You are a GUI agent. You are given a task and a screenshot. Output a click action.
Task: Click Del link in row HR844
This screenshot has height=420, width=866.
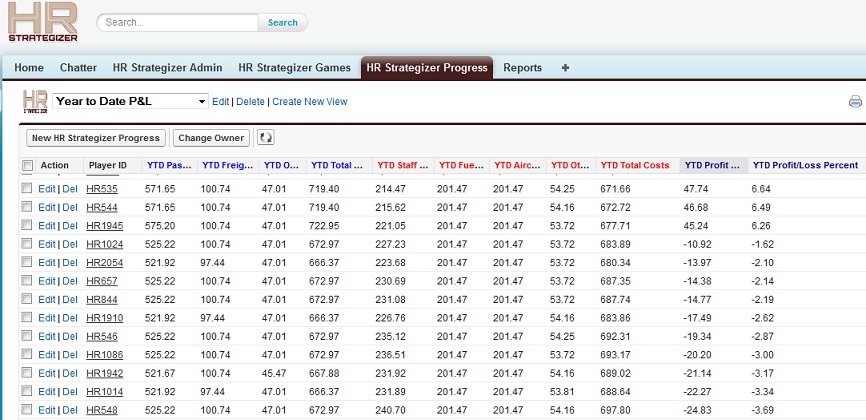point(70,300)
